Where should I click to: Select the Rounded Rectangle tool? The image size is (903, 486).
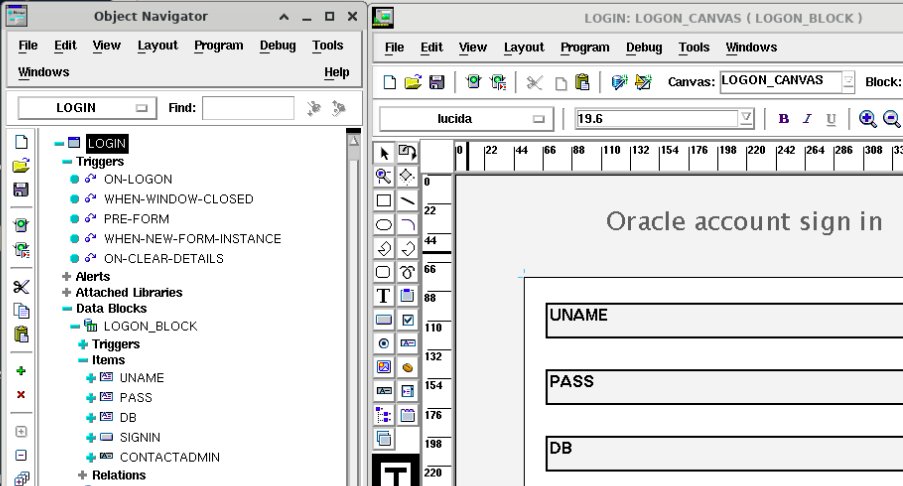coord(384,272)
